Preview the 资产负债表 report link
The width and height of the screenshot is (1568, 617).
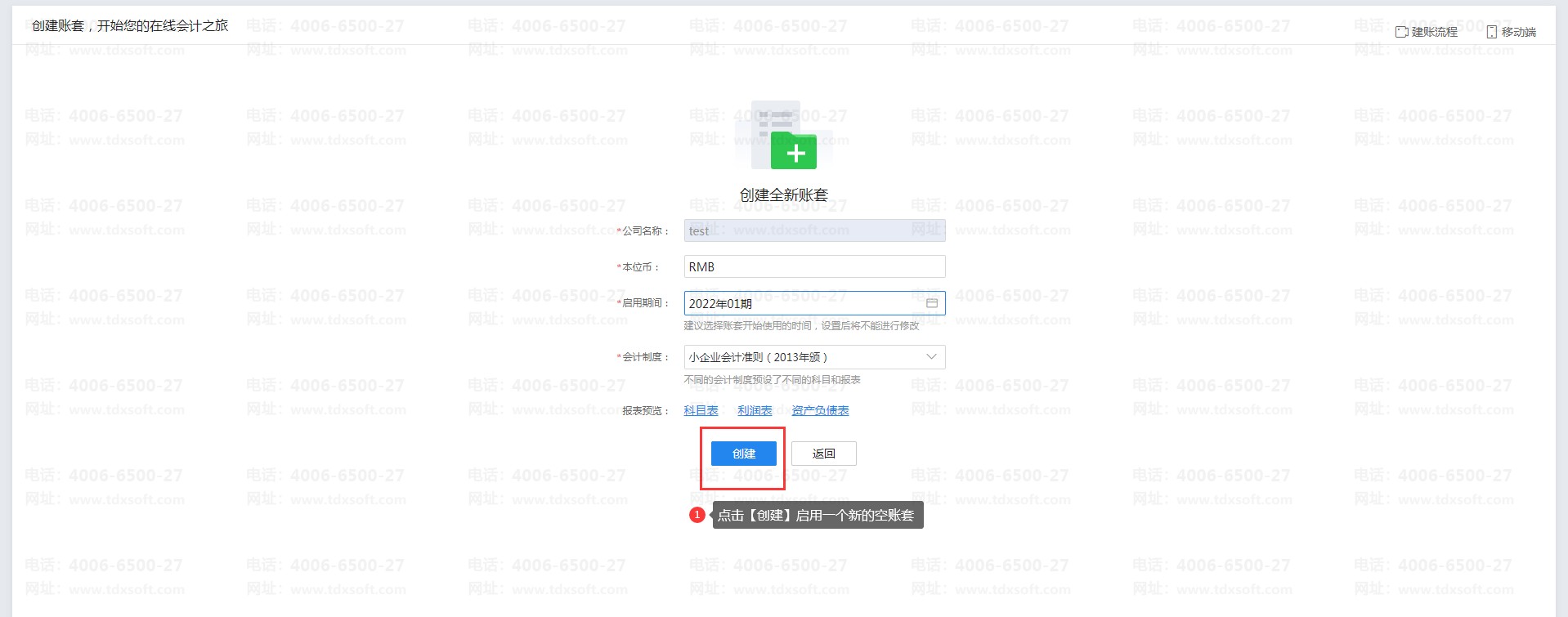click(820, 410)
